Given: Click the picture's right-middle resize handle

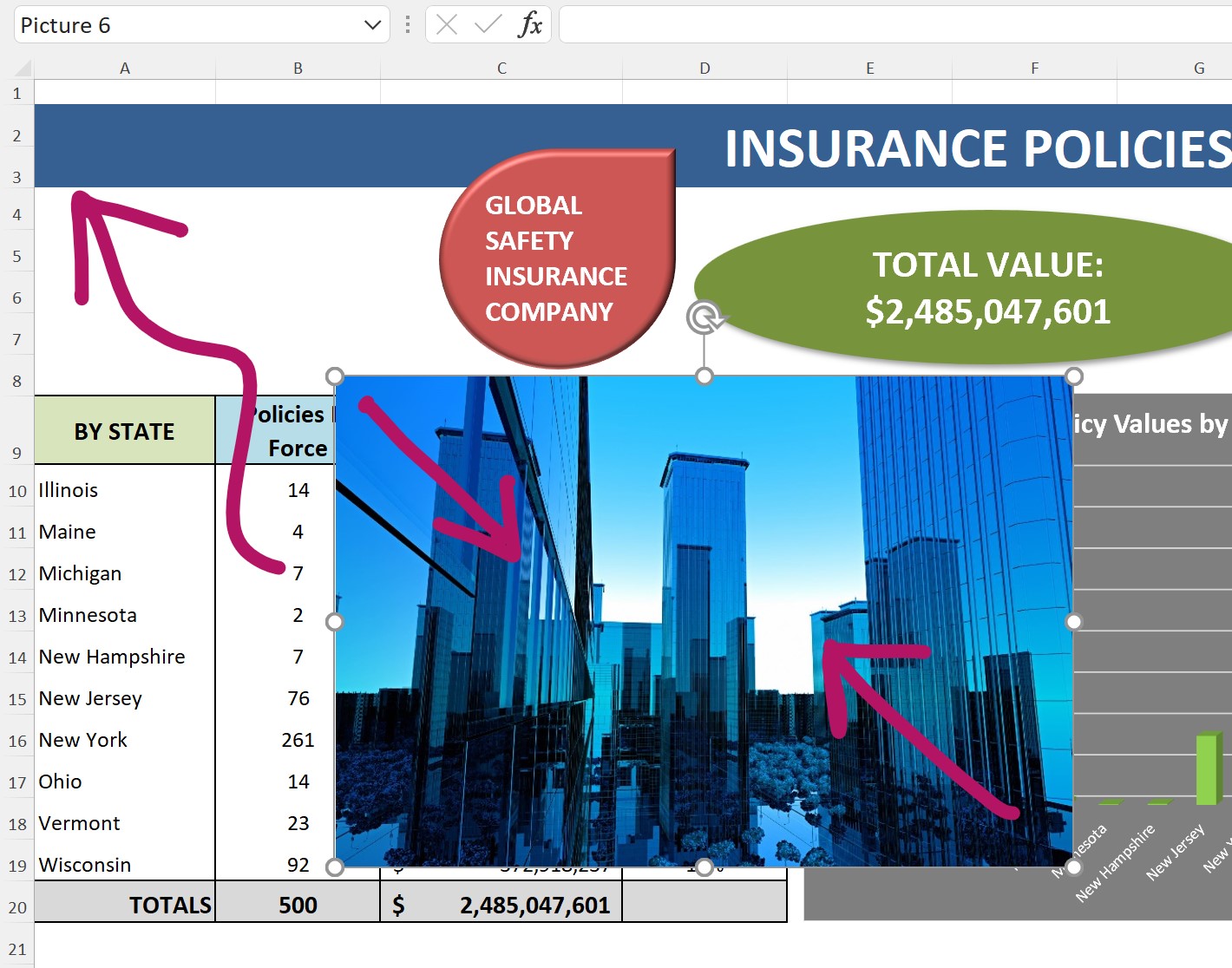Looking at the screenshot, I should pos(1074,622).
